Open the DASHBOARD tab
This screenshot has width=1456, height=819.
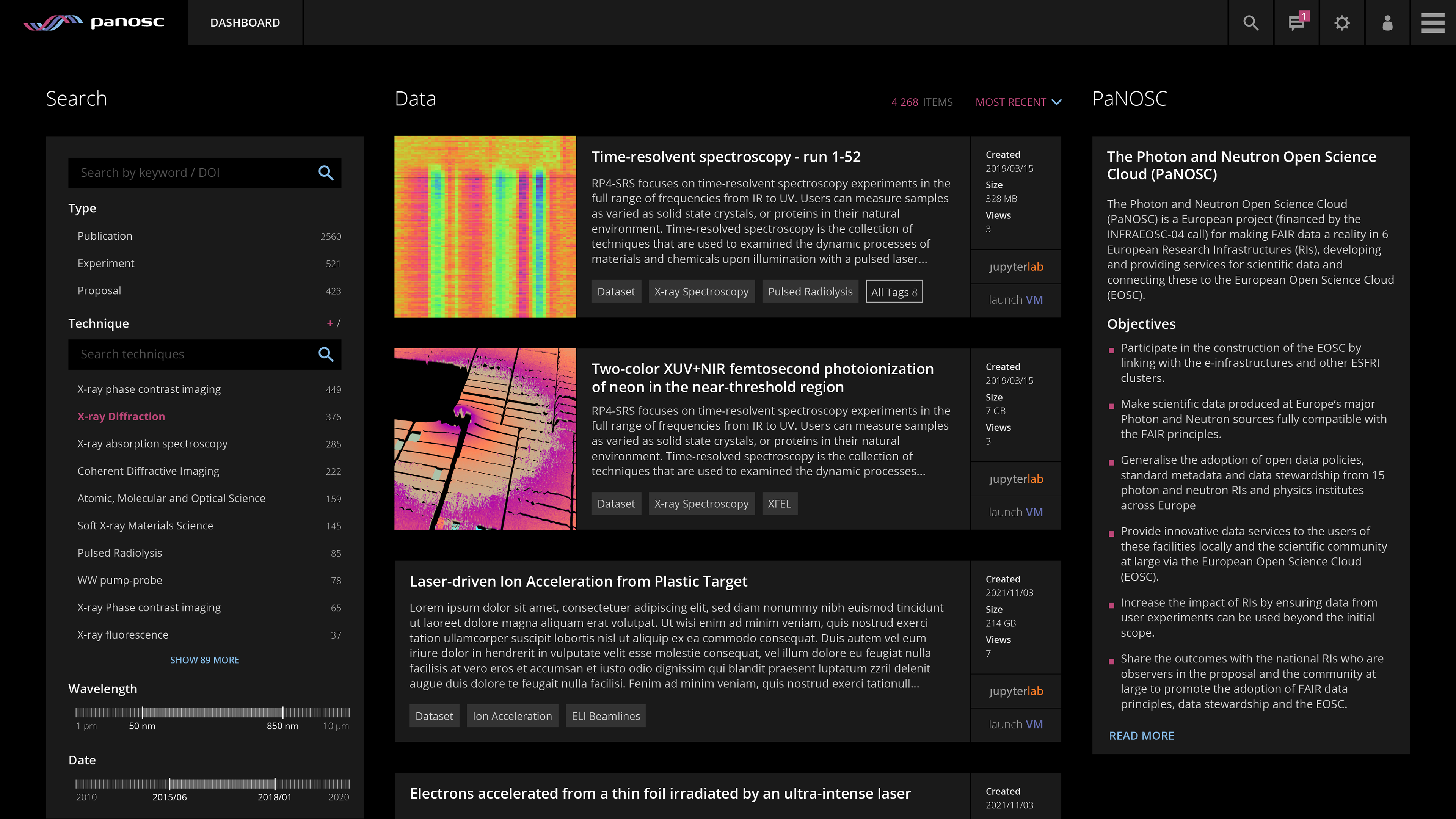pyautogui.click(x=245, y=23)
